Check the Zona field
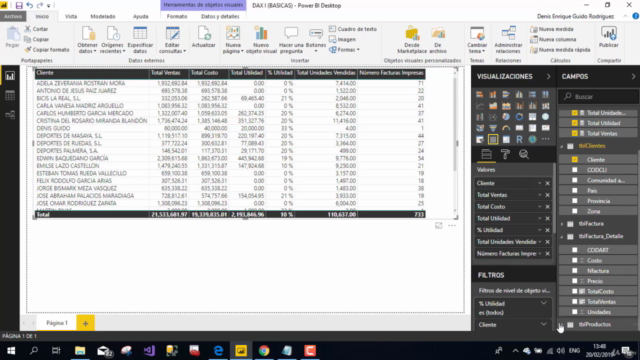640x360 pixels. pyautogui.click(x=575, y=211)
